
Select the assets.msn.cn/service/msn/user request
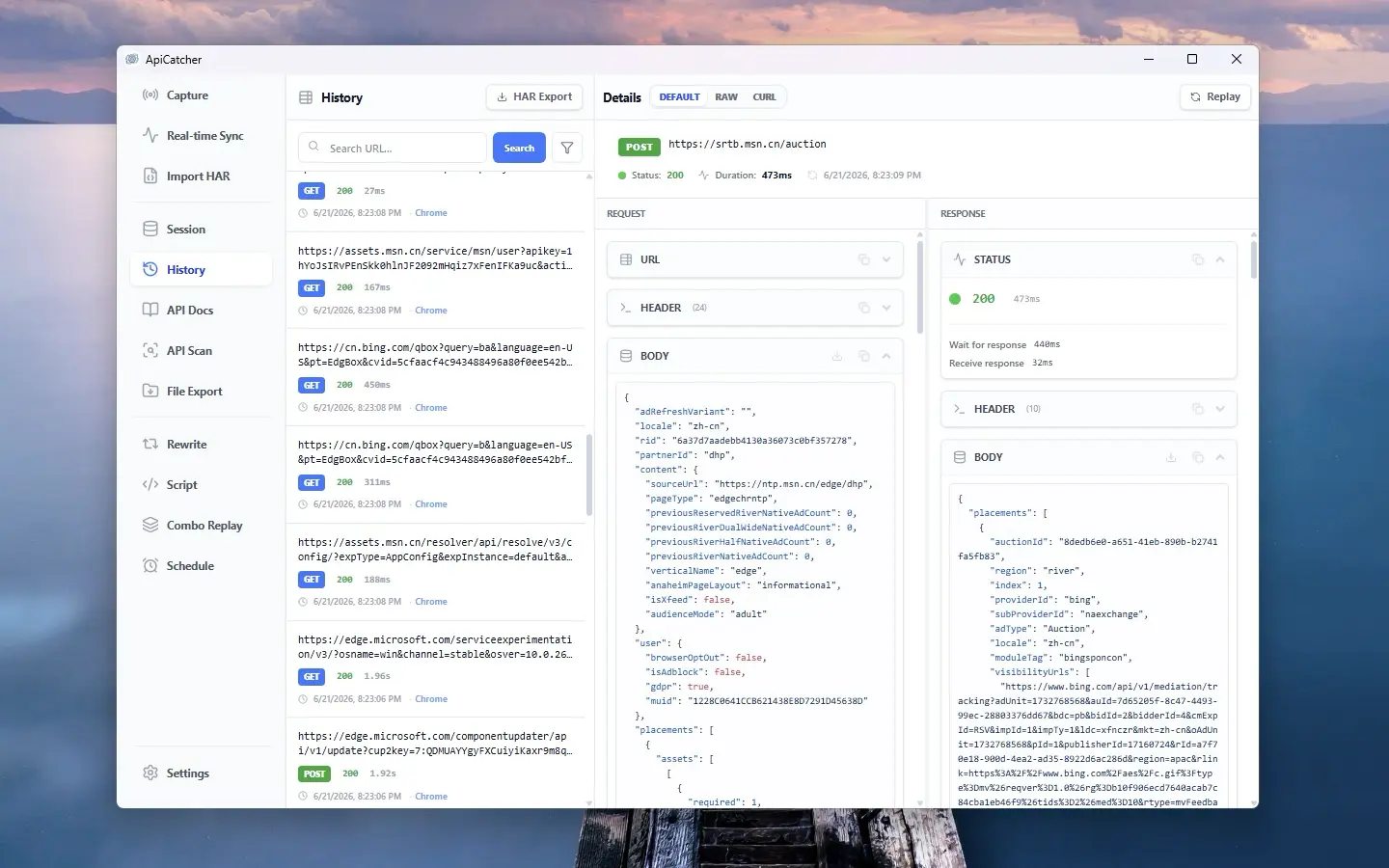click(x=436, y=281)
